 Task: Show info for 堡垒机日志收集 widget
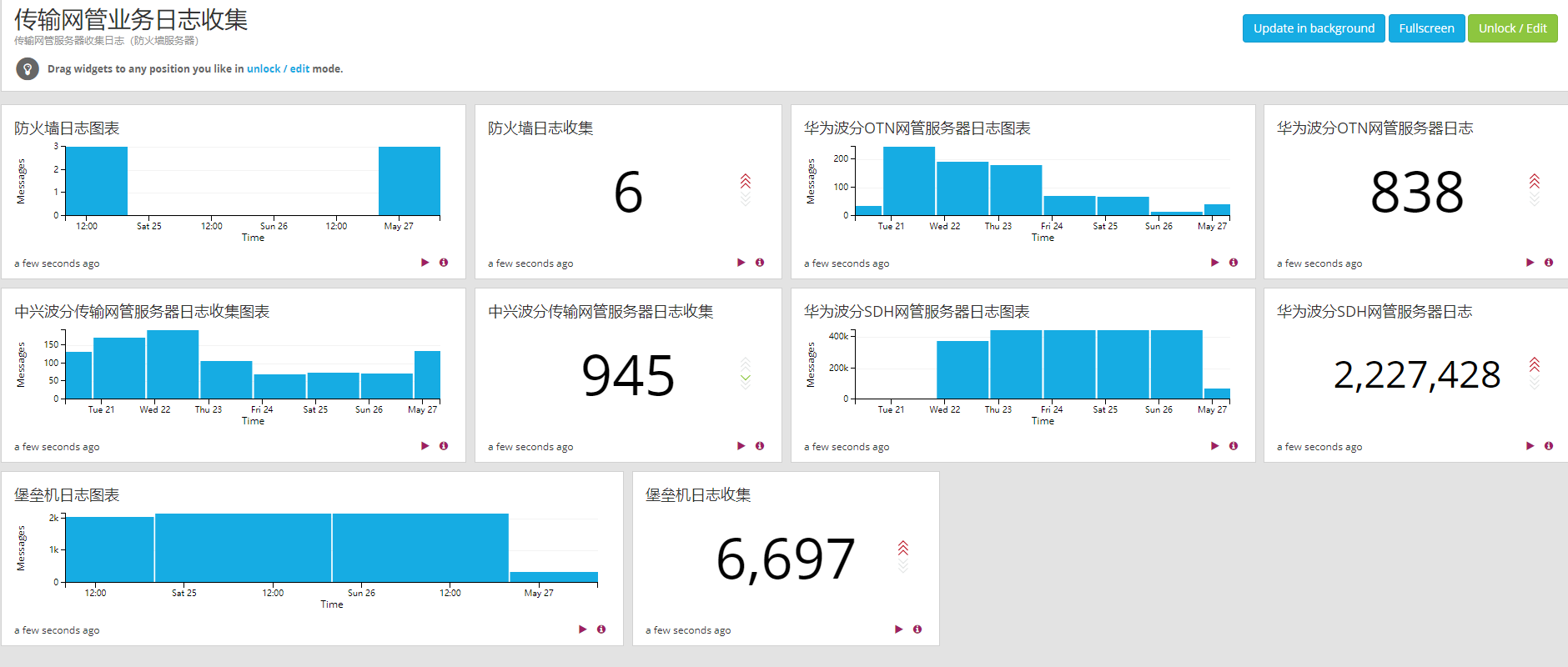pos(917,629)
